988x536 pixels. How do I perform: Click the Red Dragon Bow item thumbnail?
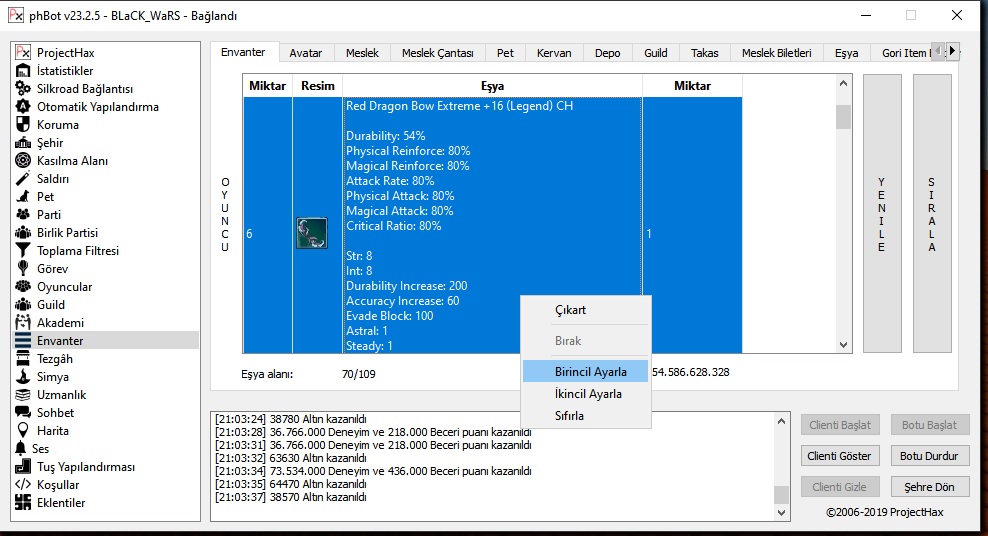click(312, 233)
